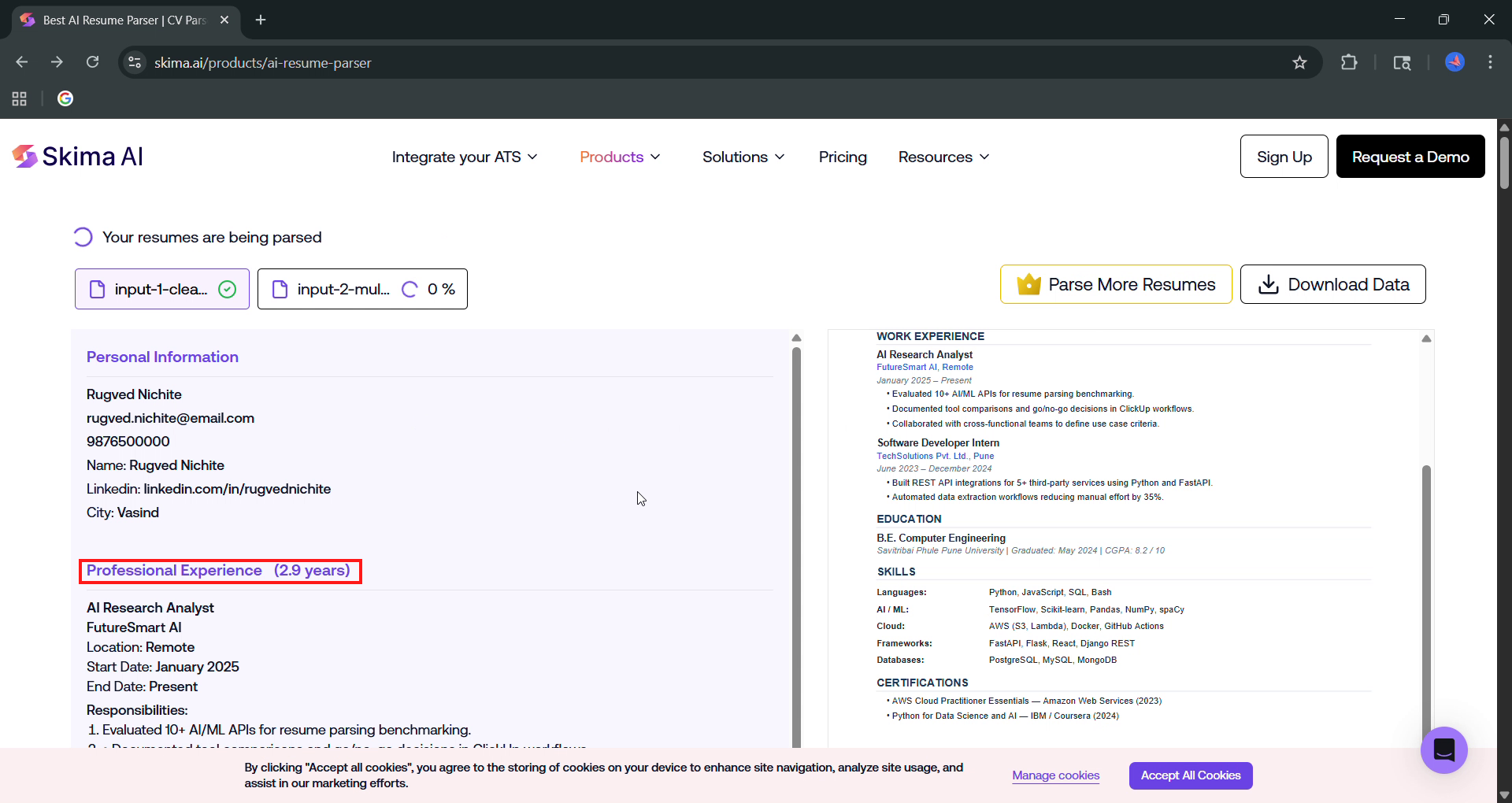Open the Pricing page
The height and width of the screenshot is (803, 1512).
(843, 157)
